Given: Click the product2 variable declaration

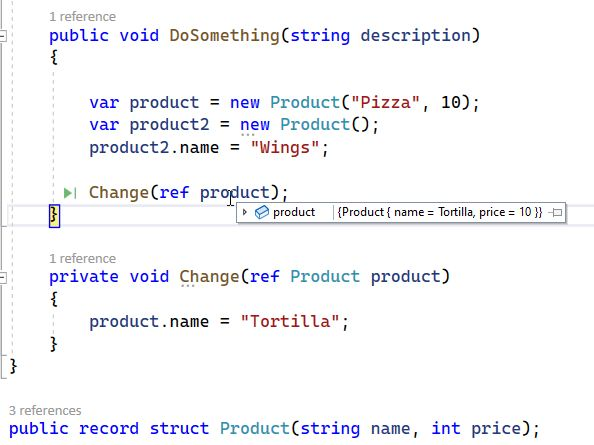Looking at the screenshot, I should (x=169, y=125).
